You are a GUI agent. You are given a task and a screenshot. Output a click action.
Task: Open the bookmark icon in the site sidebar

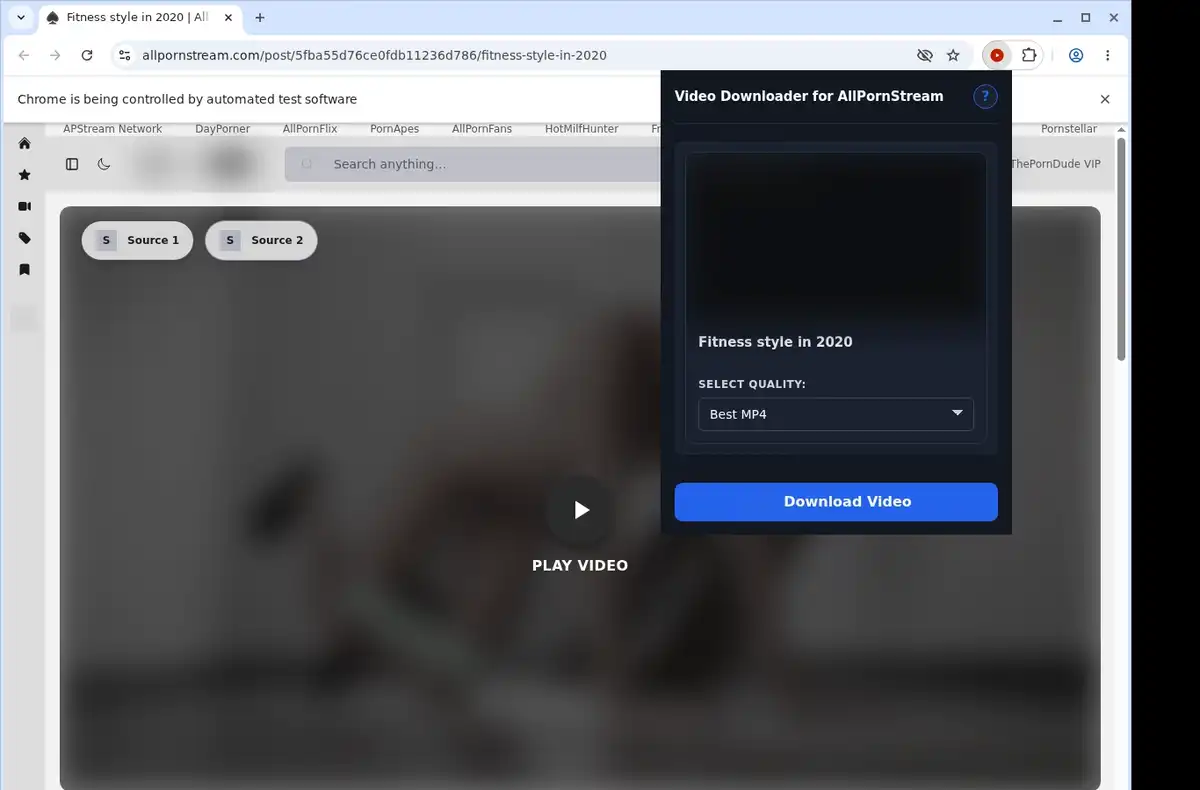pyautogui.click(x=25, y=269)
